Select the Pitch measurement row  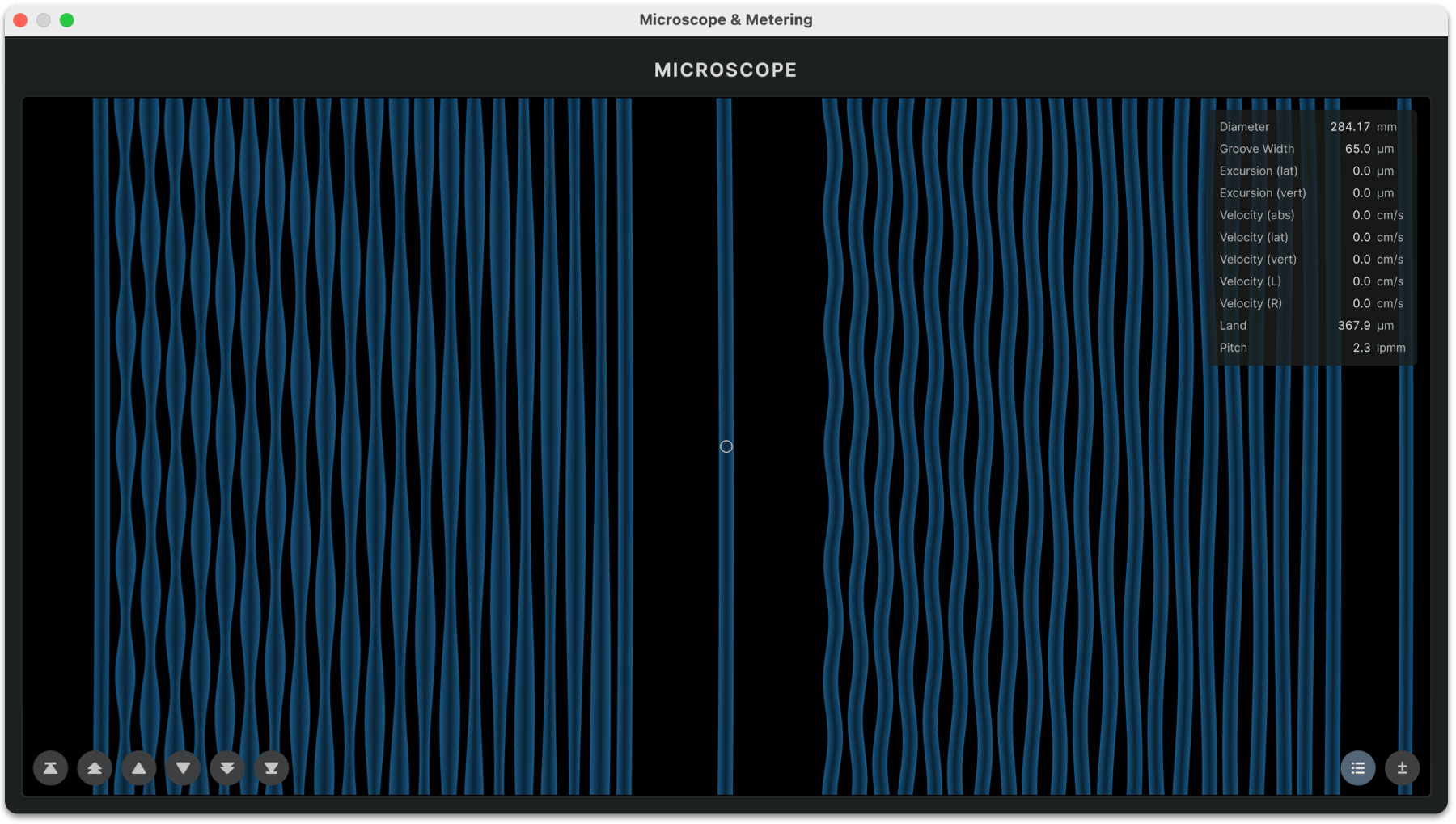pos(1310,348)
